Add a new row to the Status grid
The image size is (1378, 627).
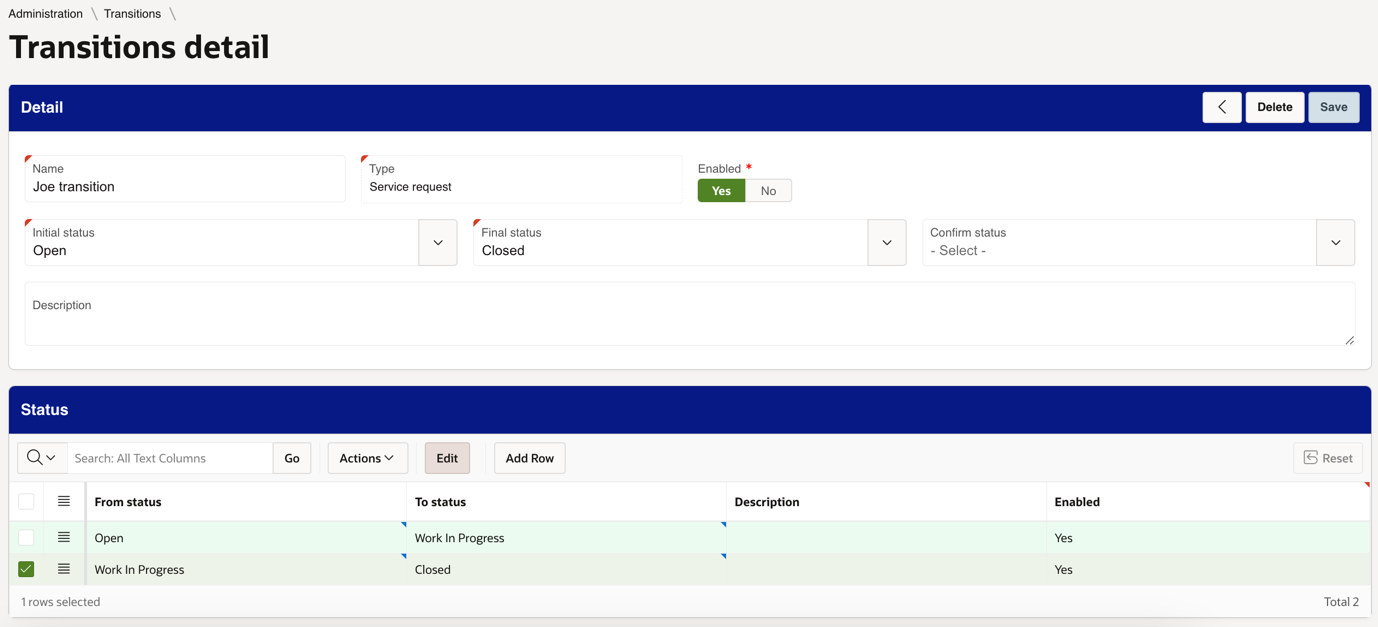click(x=529, y=457)
